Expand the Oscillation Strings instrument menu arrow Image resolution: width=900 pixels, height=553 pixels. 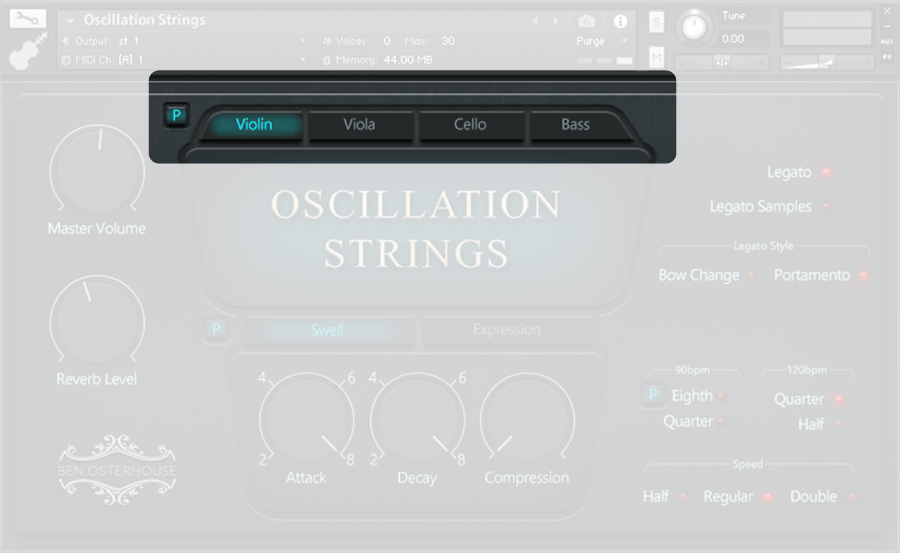click(70, 21)
